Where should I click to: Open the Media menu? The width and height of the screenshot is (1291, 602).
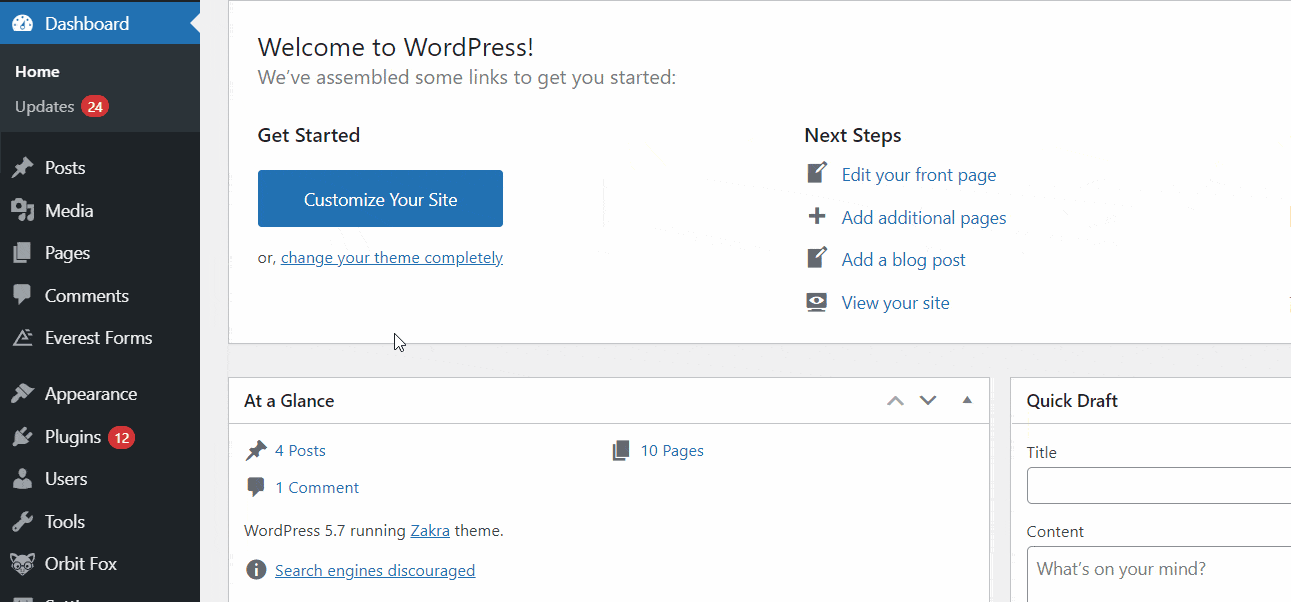coord(100,210)
